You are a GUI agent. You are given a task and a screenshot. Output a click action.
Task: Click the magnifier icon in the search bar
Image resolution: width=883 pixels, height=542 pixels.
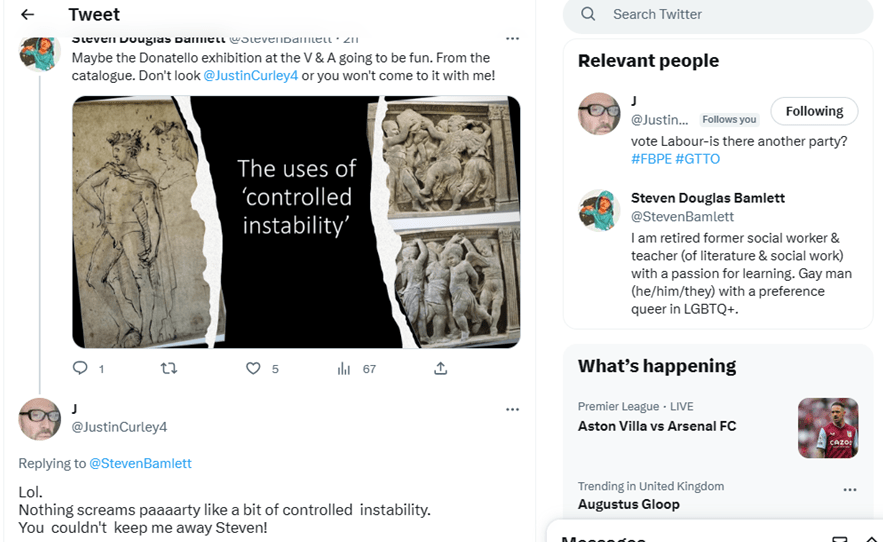click(x=588, y=14)
